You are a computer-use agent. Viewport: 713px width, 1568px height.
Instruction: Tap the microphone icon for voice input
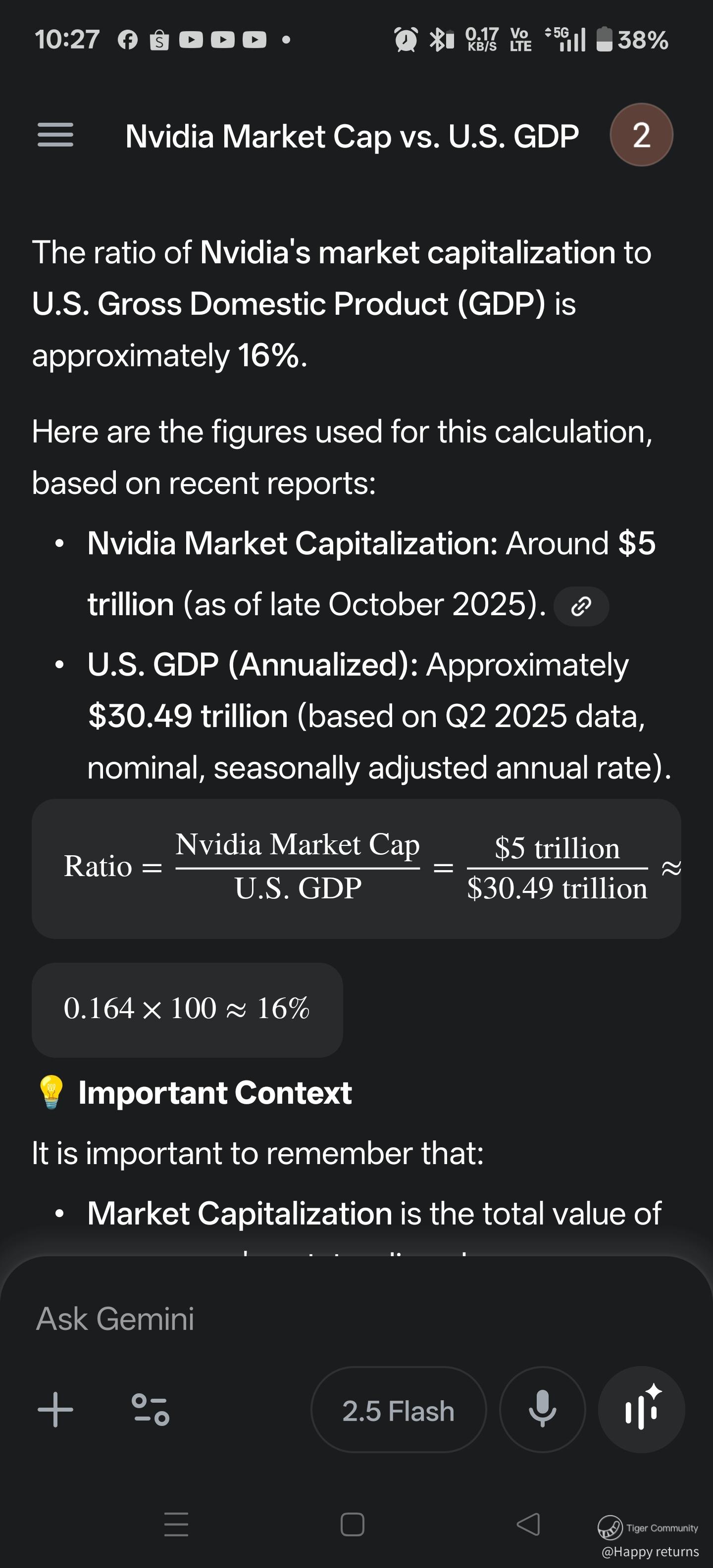[542, 1410]
